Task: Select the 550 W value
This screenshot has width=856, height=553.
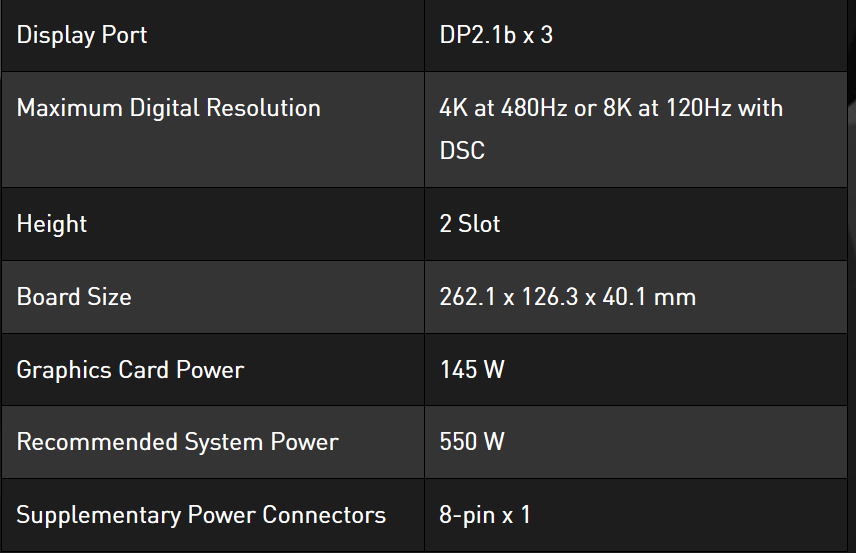Action: click(x=472, y=442)
